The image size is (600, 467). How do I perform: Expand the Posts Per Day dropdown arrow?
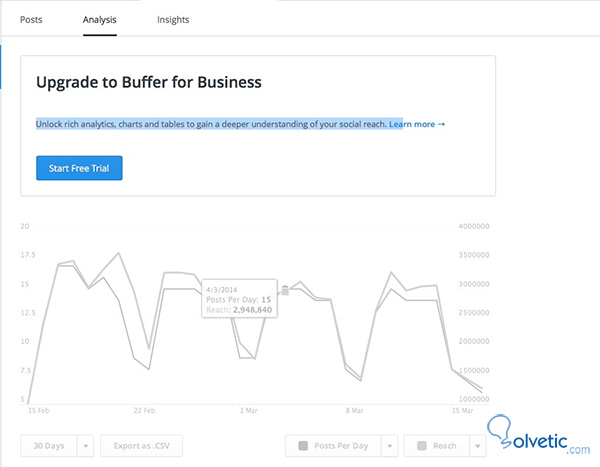pyautogui.click(x=388, y=446)
